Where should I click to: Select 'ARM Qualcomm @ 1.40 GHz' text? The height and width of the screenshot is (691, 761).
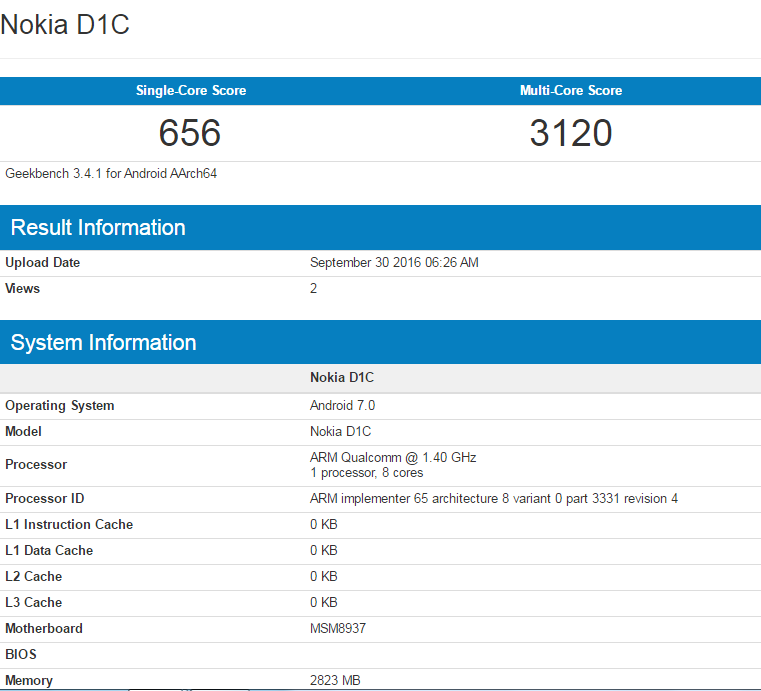(x=393, y=458)
